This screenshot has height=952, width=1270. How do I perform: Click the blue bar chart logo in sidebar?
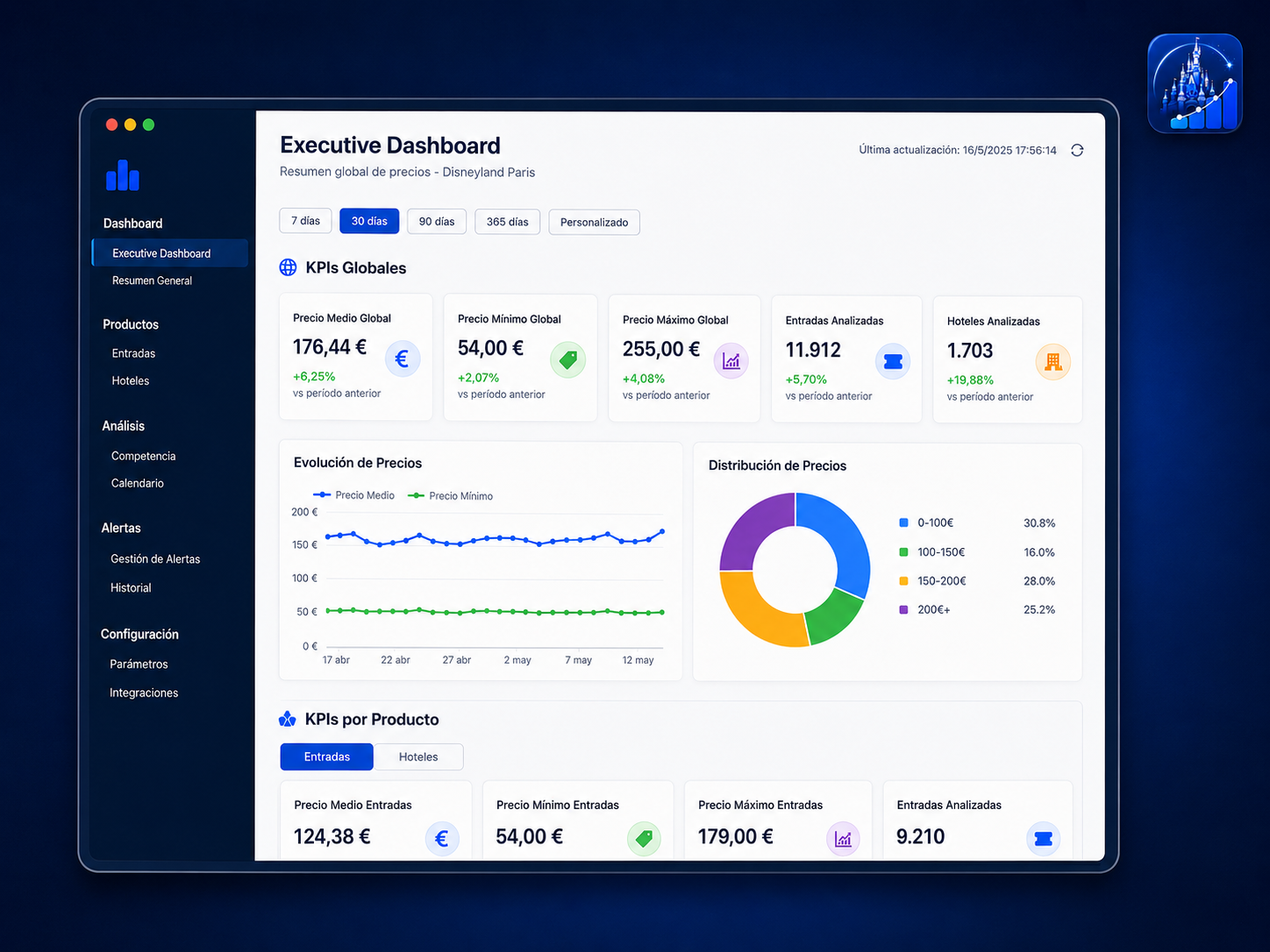tap(123, 175)
